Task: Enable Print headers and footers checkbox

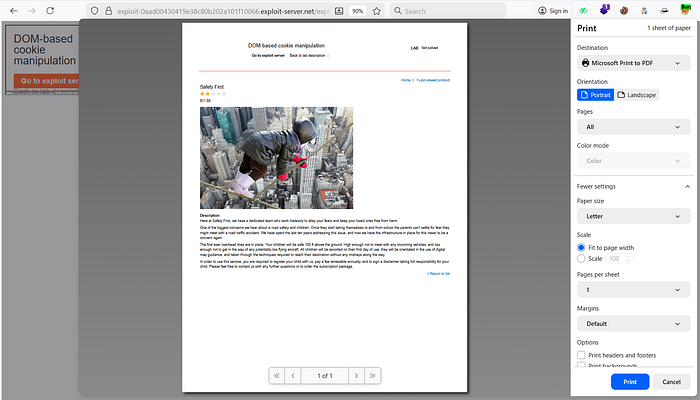Action: click(581, 355)
